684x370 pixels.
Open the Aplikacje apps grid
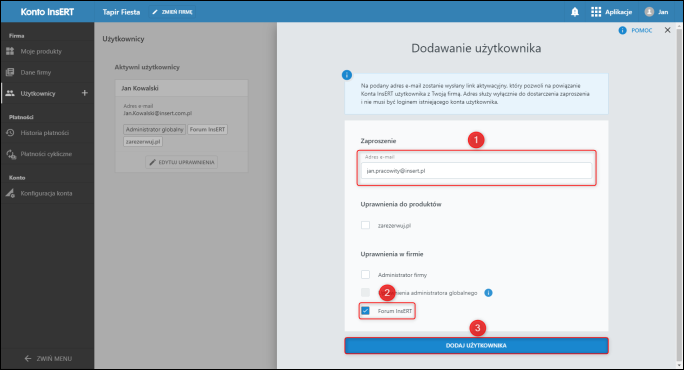tap(611, 12)
